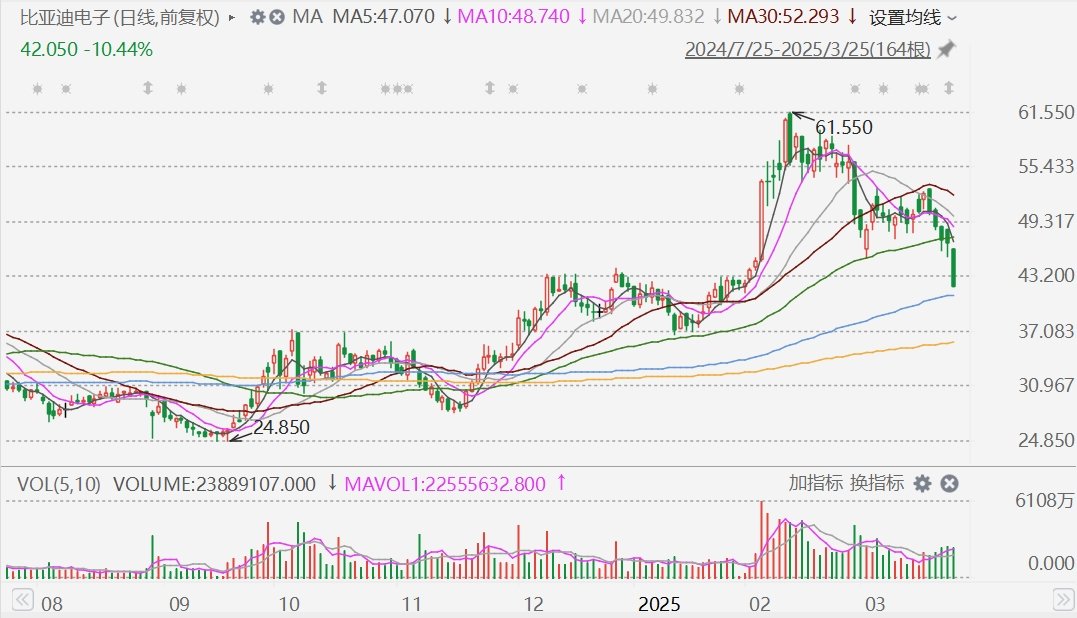Open MA settings gear beside stock title
This screenshot has height=618, width=1077.
coord(258,17)
